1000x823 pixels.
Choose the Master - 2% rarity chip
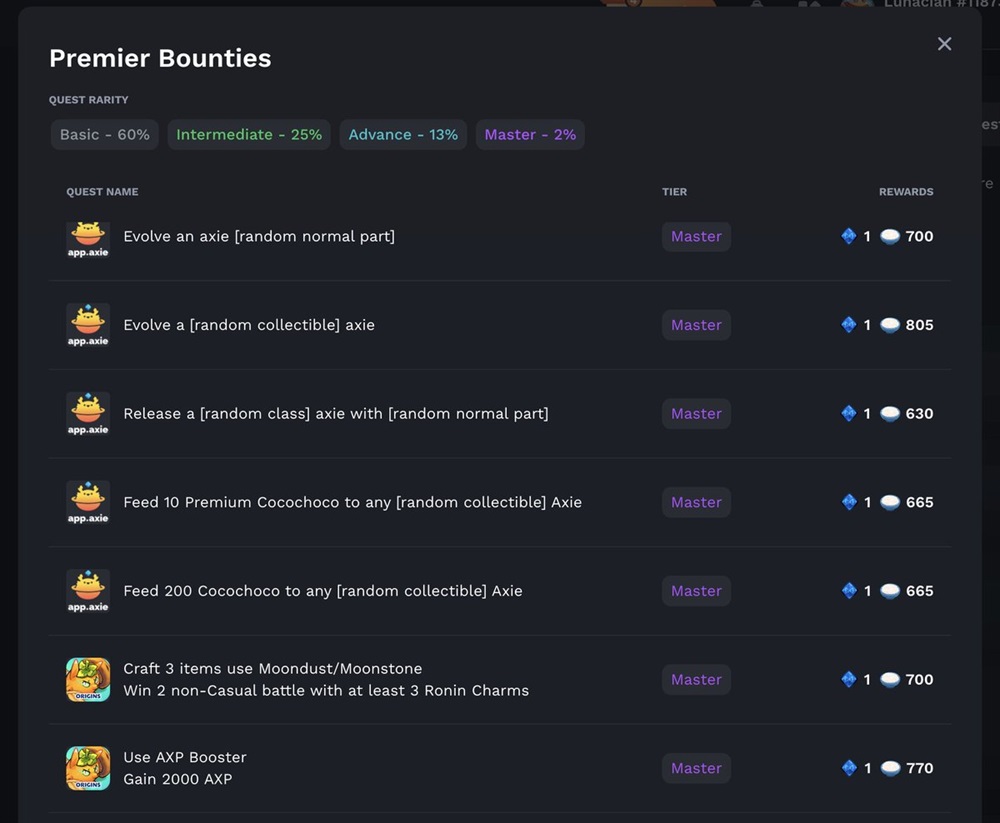[530, 135]
